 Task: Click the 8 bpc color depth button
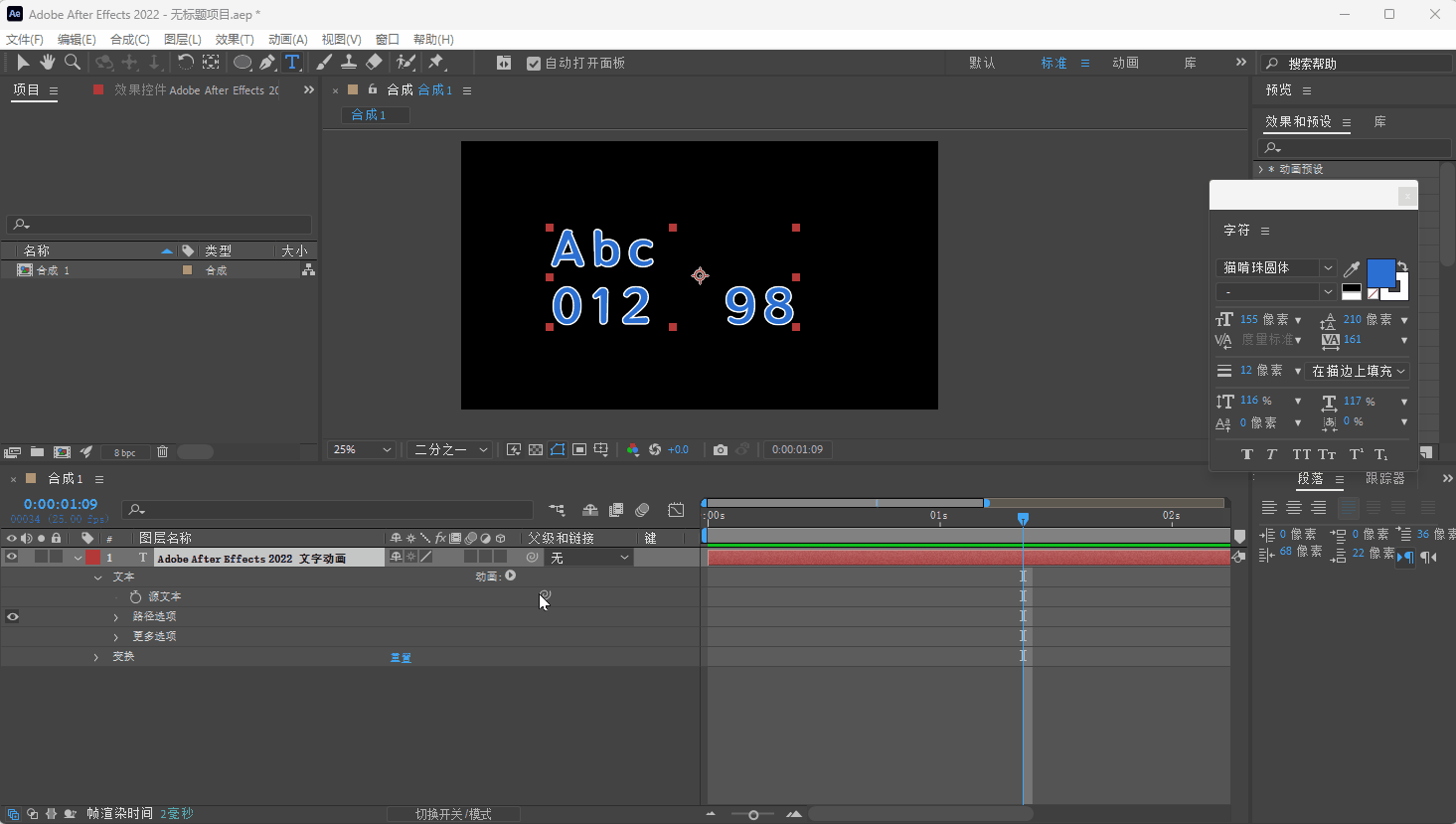pos(124,452)
